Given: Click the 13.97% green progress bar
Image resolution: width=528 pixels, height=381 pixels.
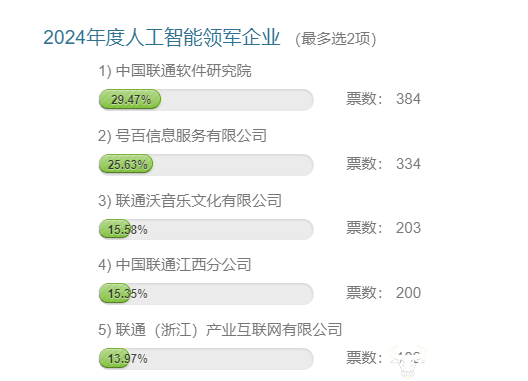Looking at the screenshot, I should coord(113,358).
